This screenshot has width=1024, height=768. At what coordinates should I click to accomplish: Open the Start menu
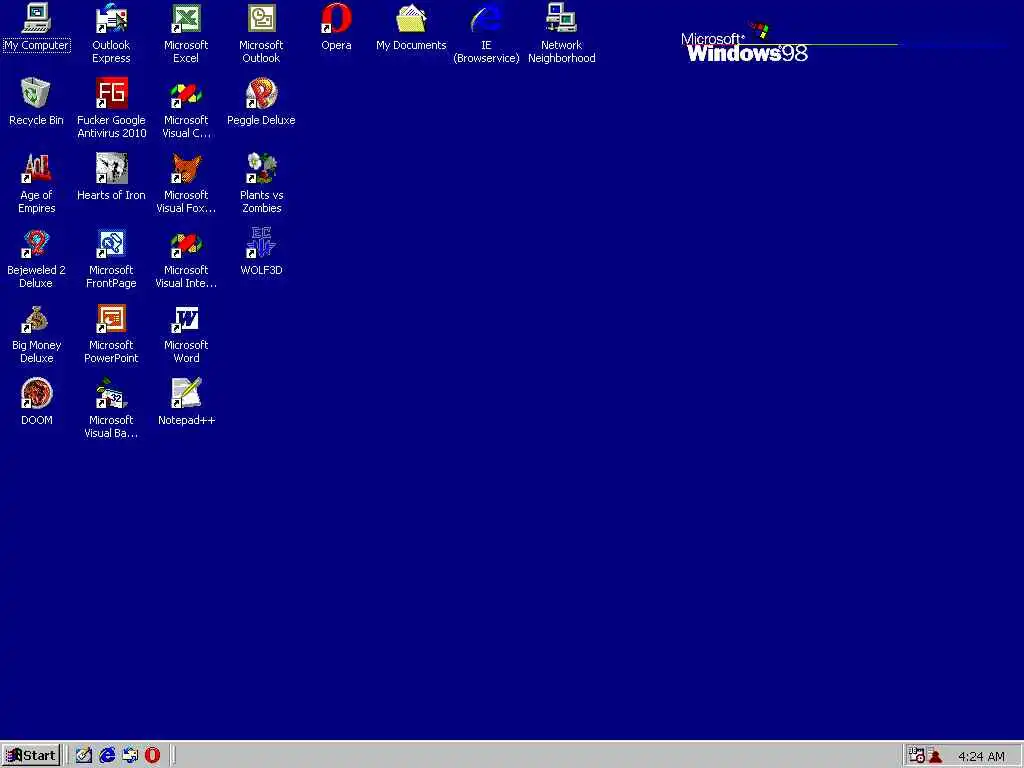point(31,756)
